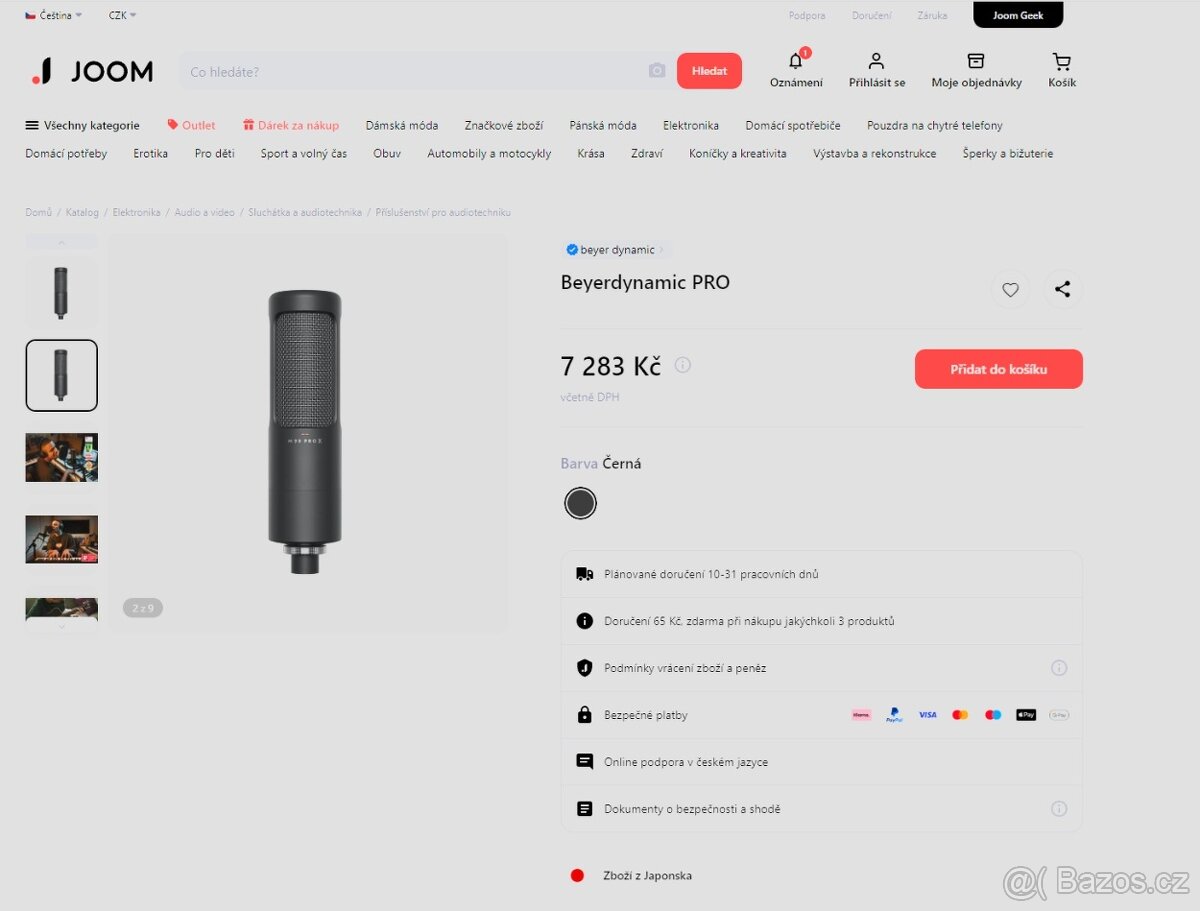Open the CZK currency dropdown

click(x=120, y=15)
